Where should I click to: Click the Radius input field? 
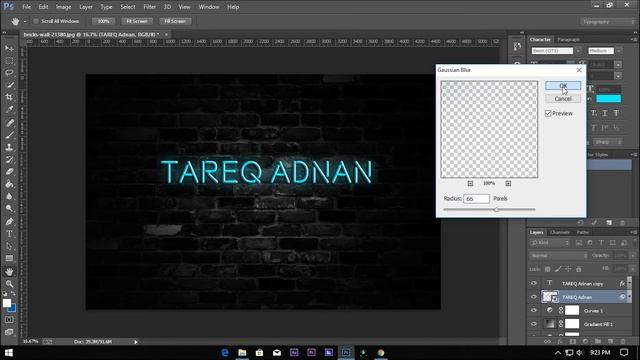476,198
